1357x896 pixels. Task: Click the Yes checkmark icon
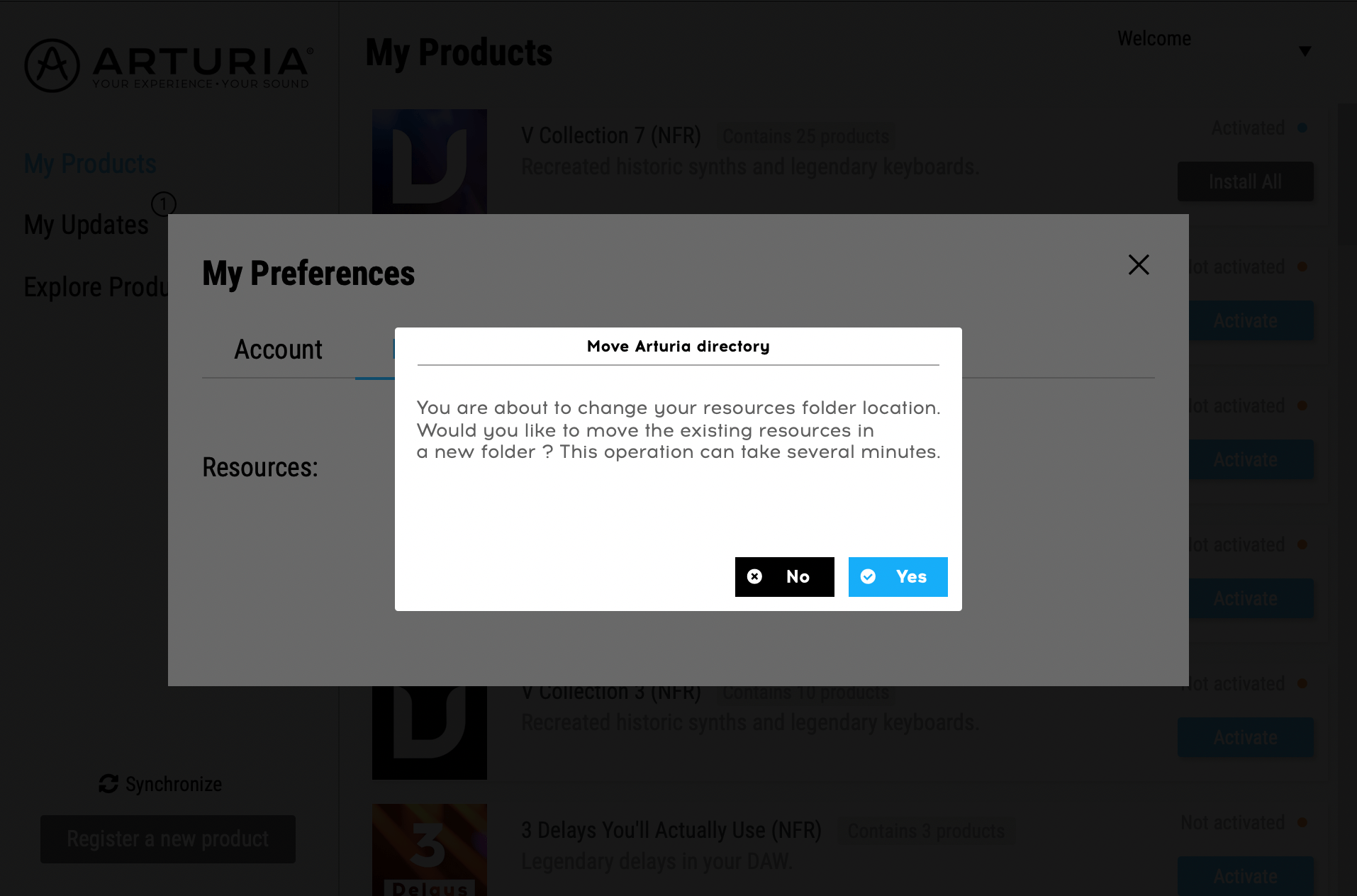[x=868, y=576]
